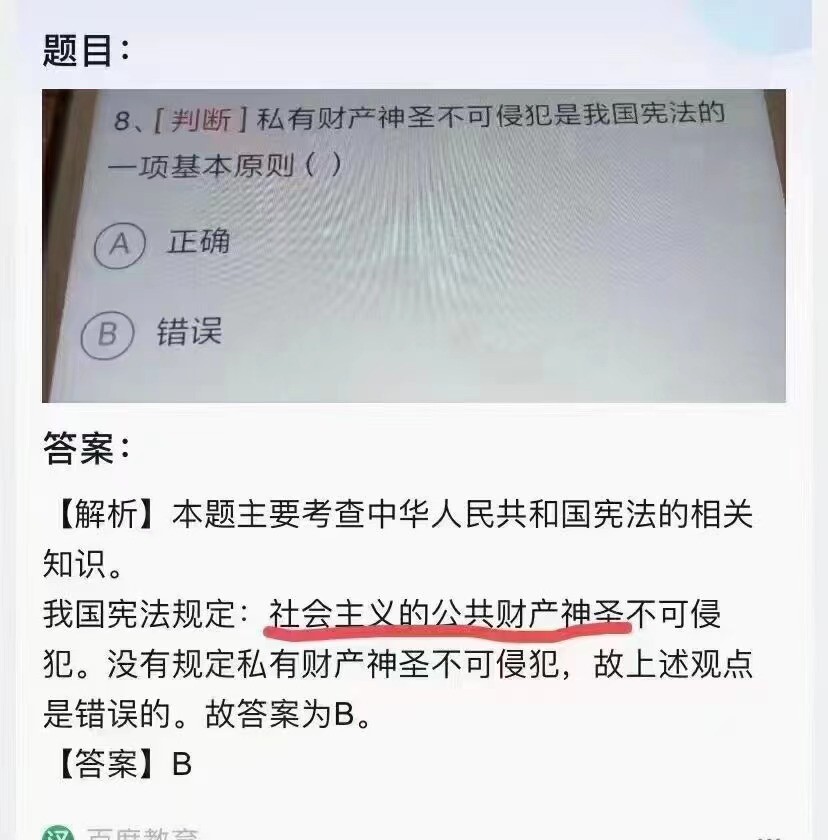Open the three-dot more options menu
828x840 pixels.
(x=771, y=837)
